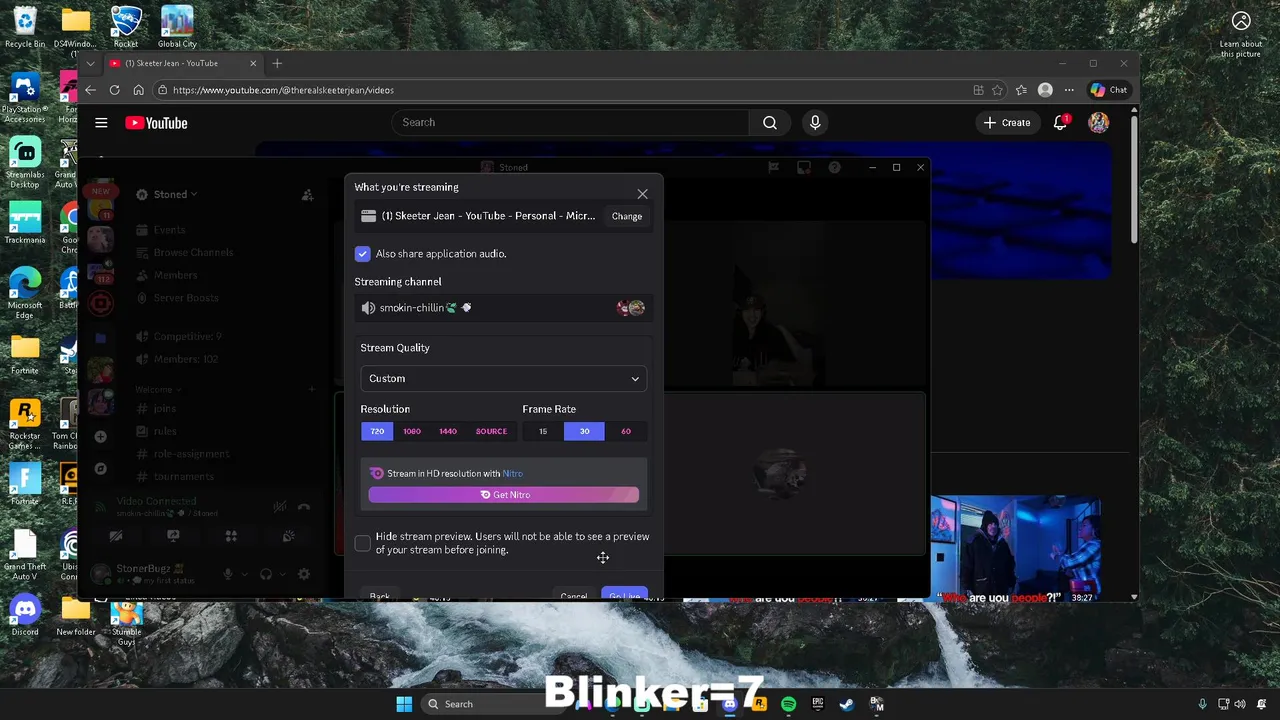
Task: Disconnect from voice with hang-up icon
Action: [x=304, y=507]
